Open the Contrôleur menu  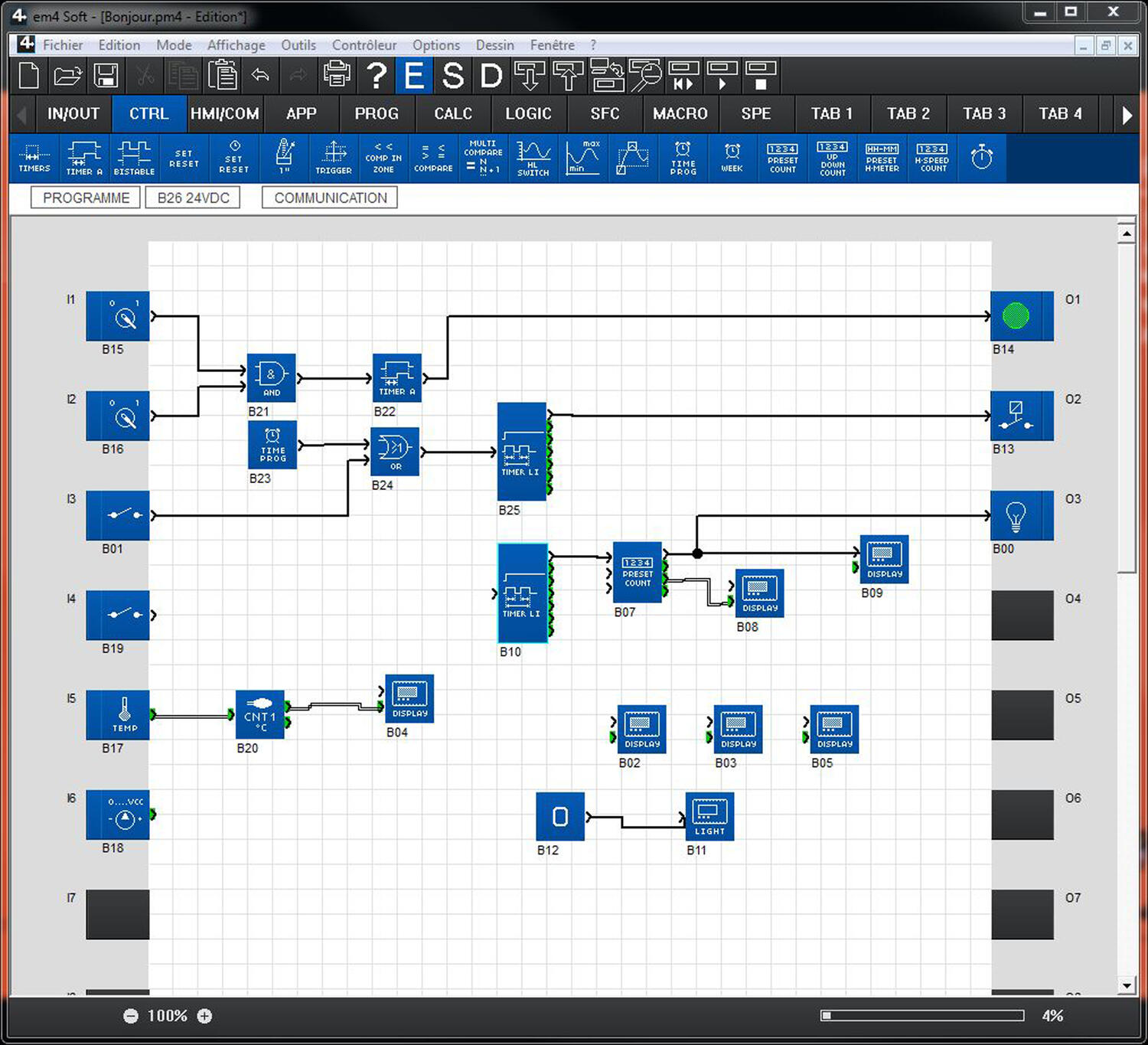click(x=364, y=45)
